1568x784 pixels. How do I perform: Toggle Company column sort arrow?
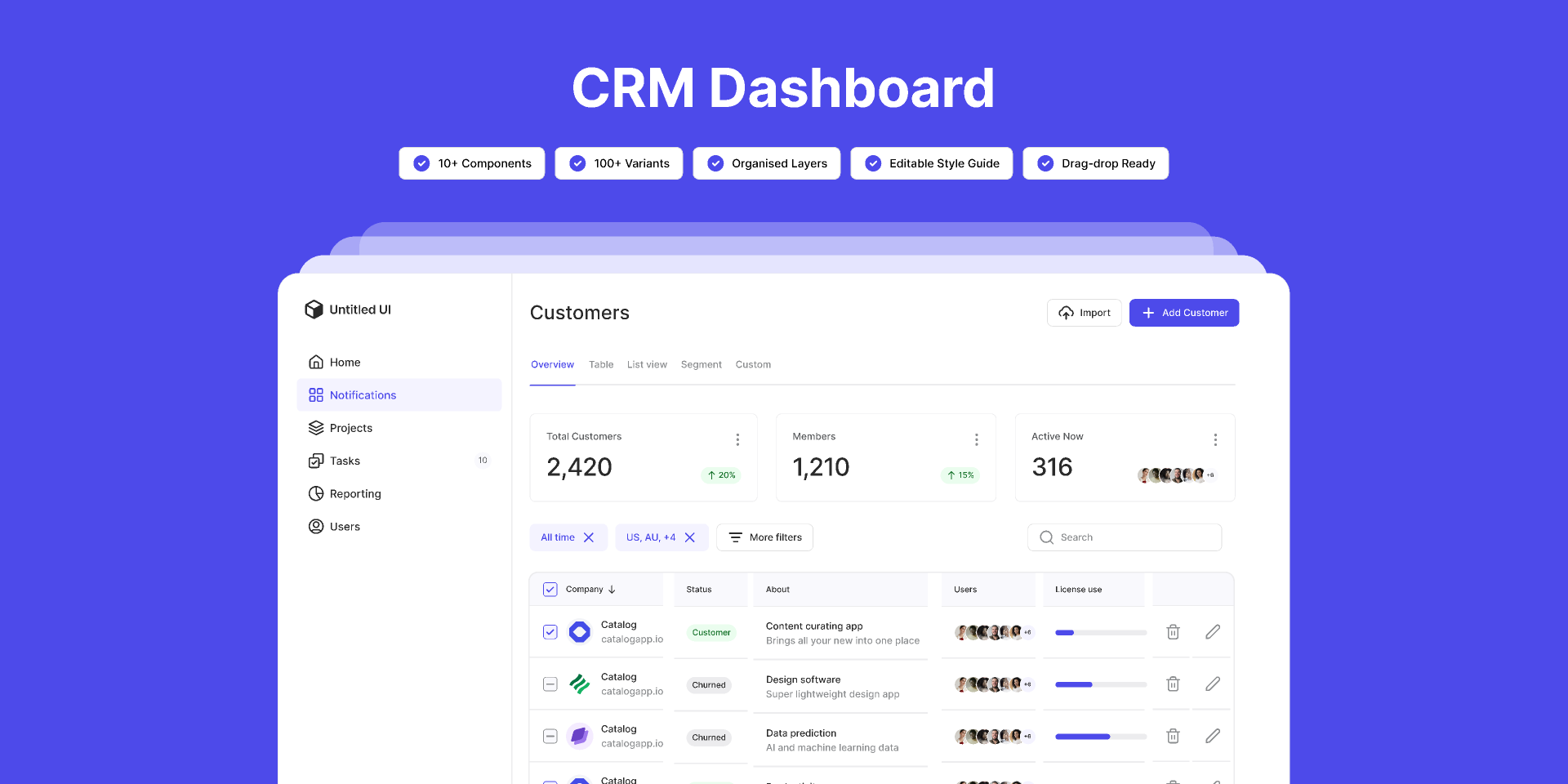[612, 589]
